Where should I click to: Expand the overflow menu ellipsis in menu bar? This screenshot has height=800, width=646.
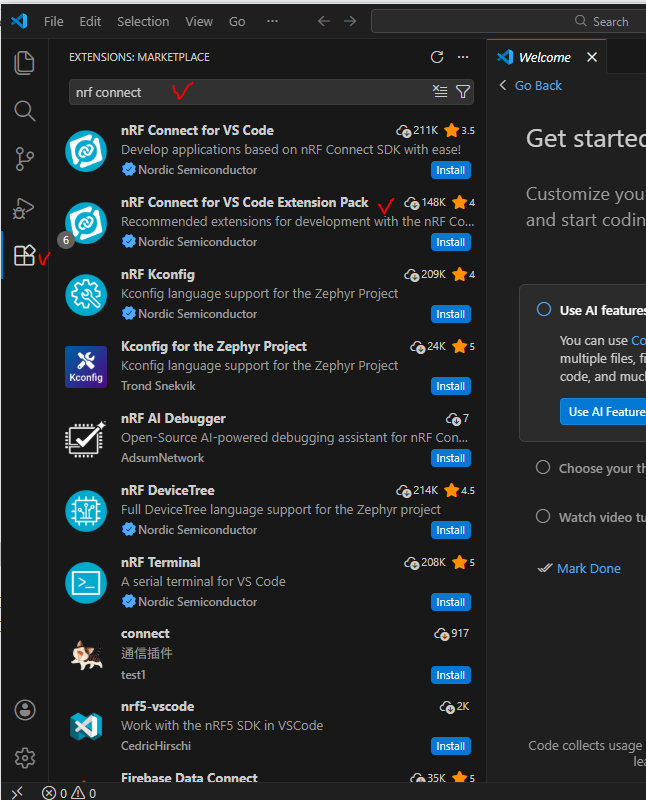tap(272, 21)
